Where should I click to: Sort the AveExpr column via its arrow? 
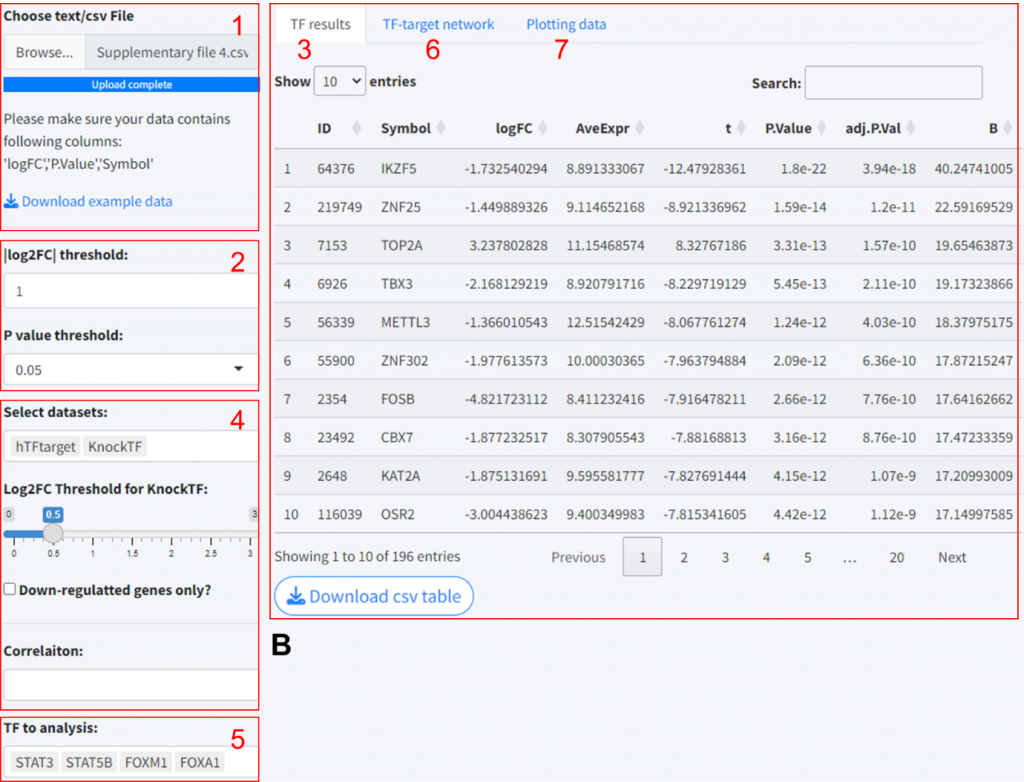point(639,128)
